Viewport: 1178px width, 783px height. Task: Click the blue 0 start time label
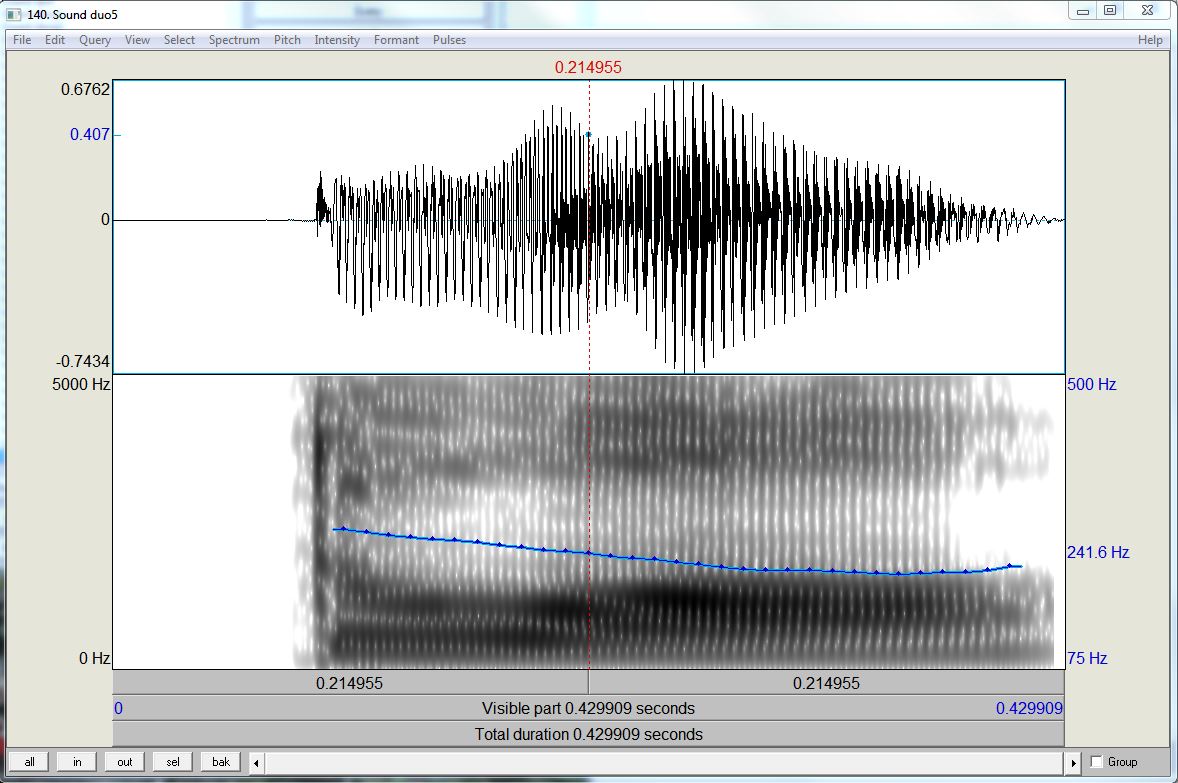tap(119, 709)
